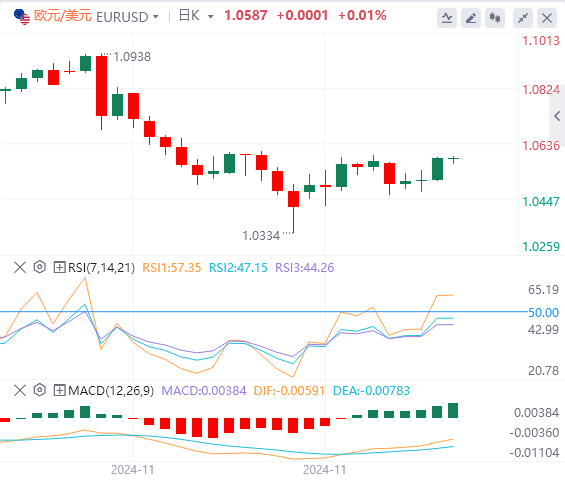The width and height of the screenshot is (565, 483).
Task: Toggle RSI panel expand plus box
Action: (59, 267)
